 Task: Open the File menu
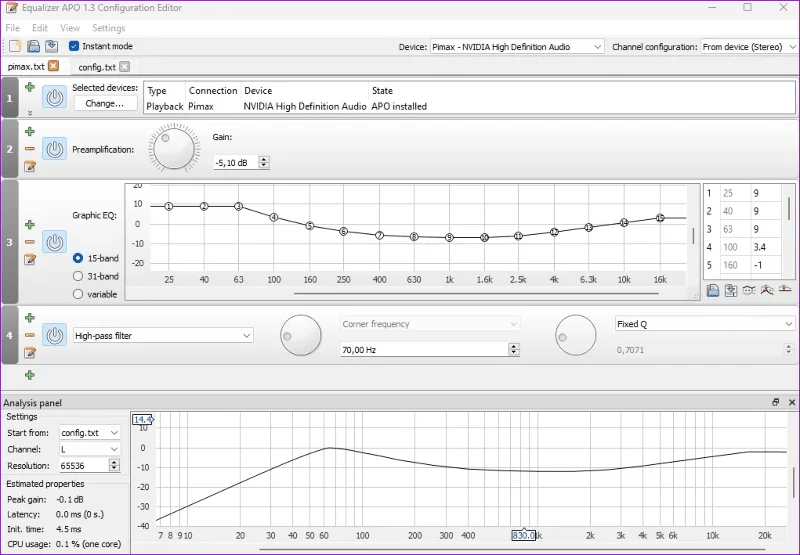point(12,28)
